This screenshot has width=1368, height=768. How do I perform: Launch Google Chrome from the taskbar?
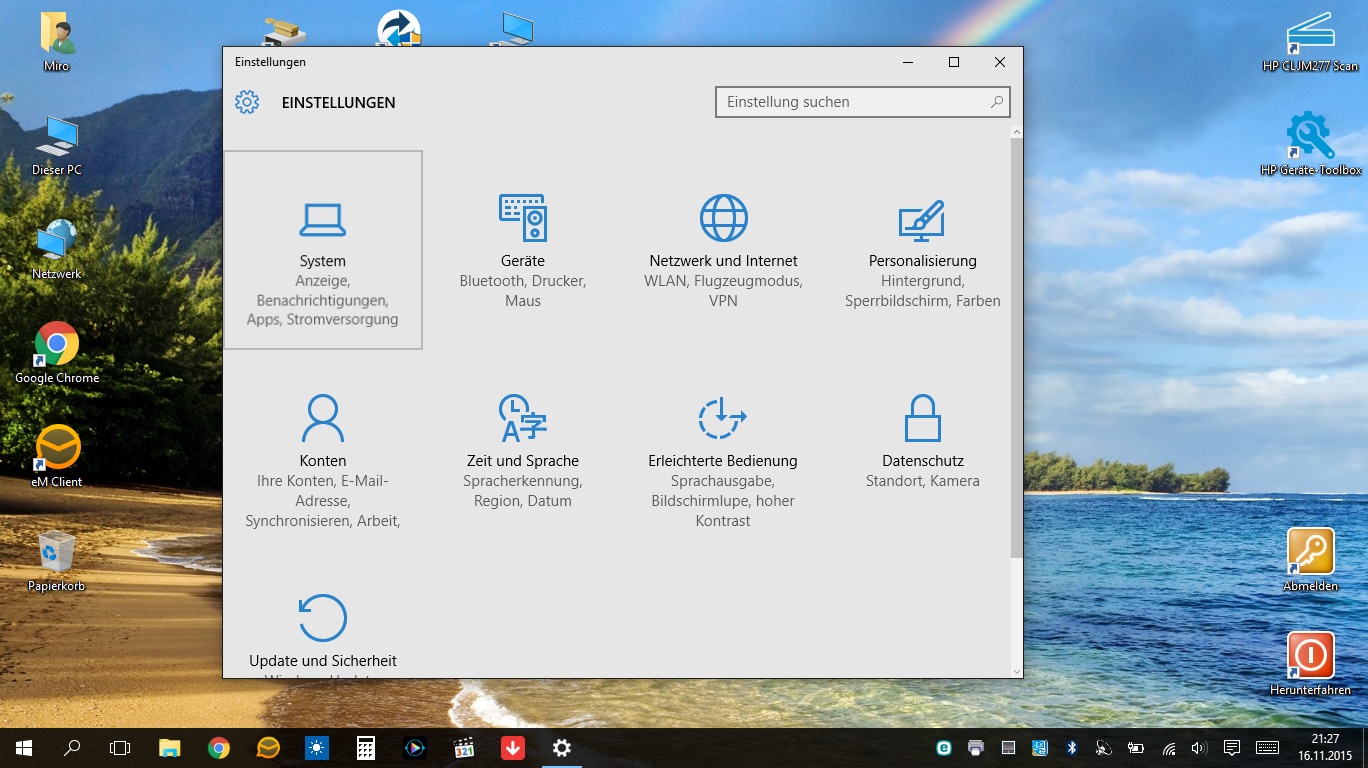pos(219,748)
